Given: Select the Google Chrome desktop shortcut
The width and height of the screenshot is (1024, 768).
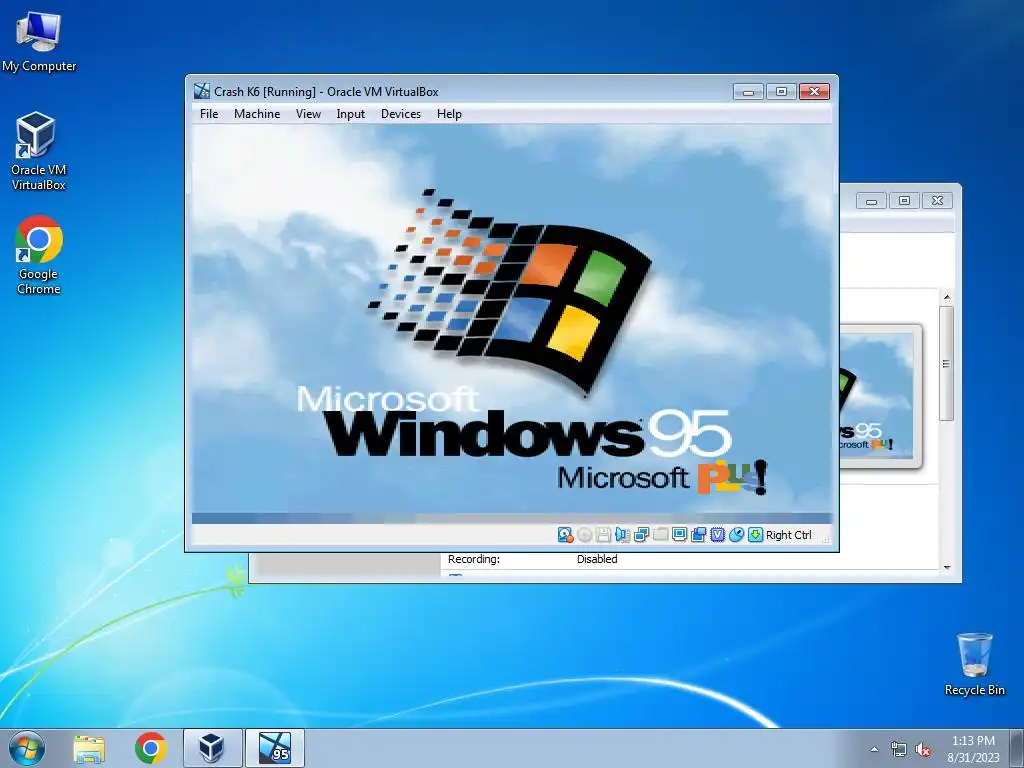Looking at the screenshot, I should [39, 255].
